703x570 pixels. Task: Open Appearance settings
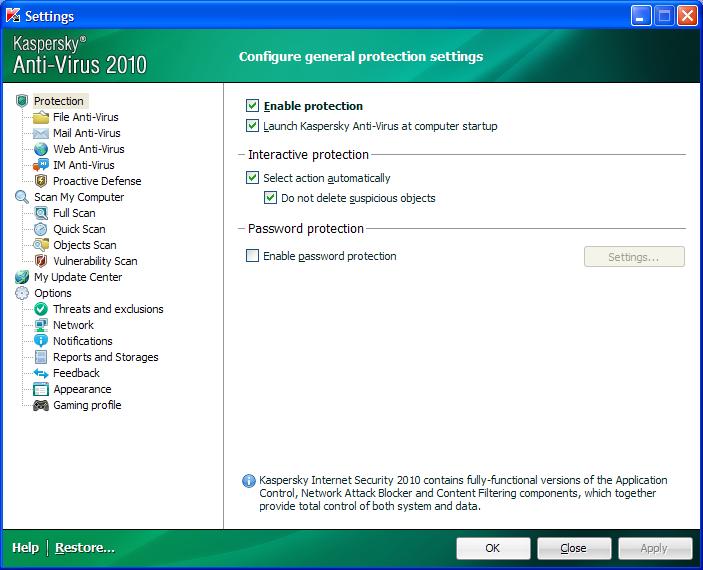click(x=82, y=389)
